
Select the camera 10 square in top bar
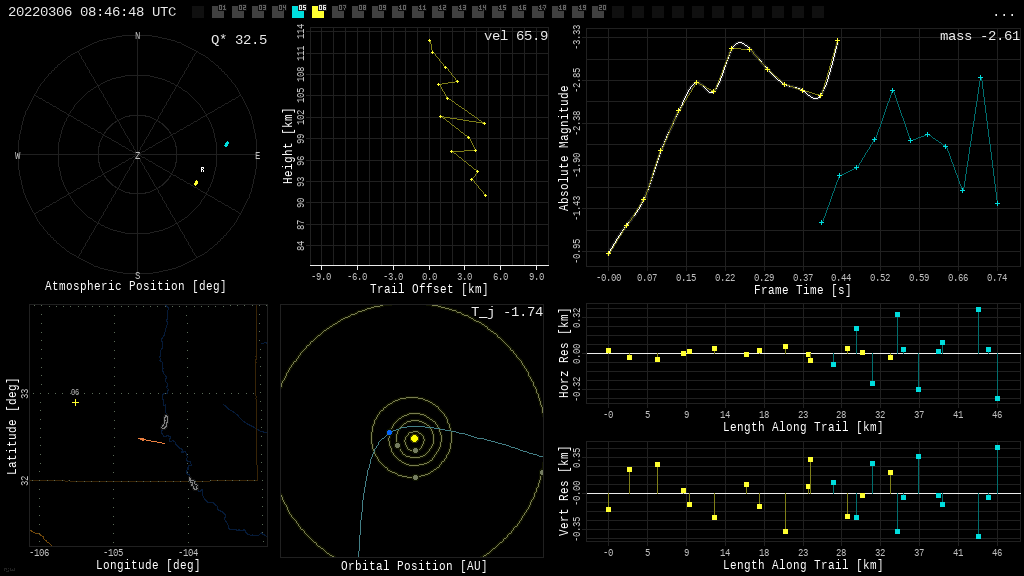pos(398,12)
